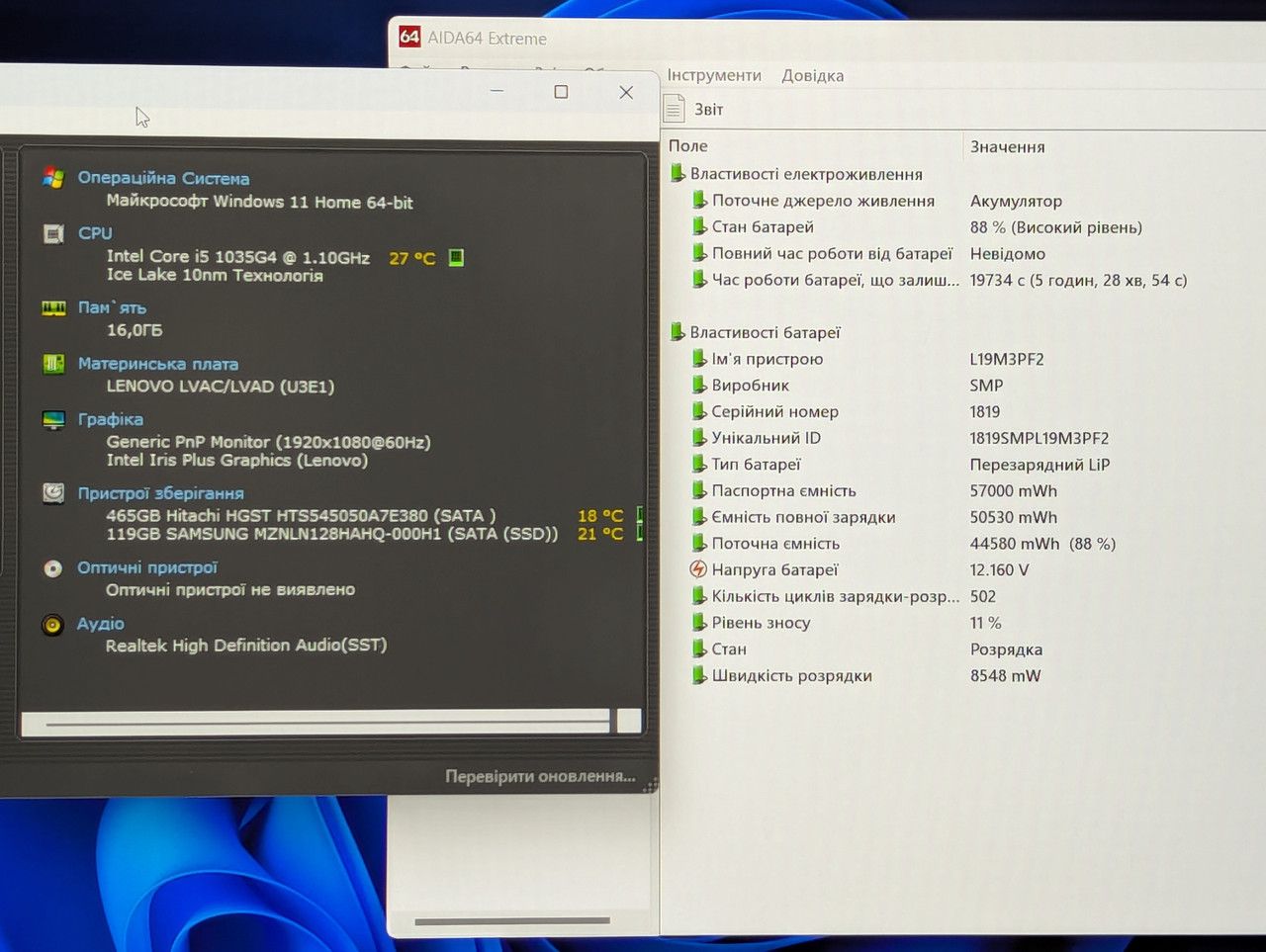
Task: Click the 16,0ГБ memory value
Action: click(135, 330)
